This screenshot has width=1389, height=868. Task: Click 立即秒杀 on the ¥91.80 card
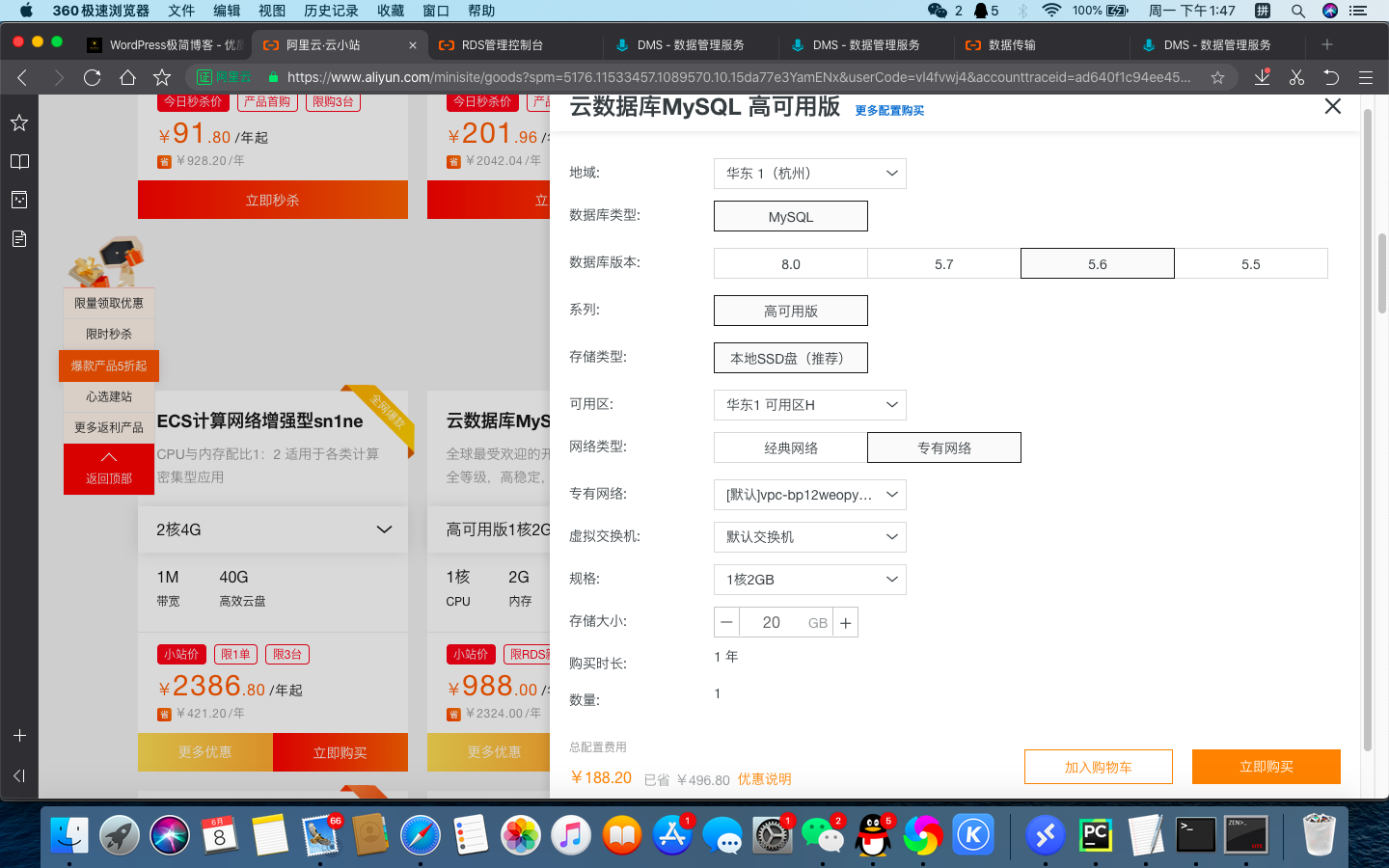tap(273, 200)
